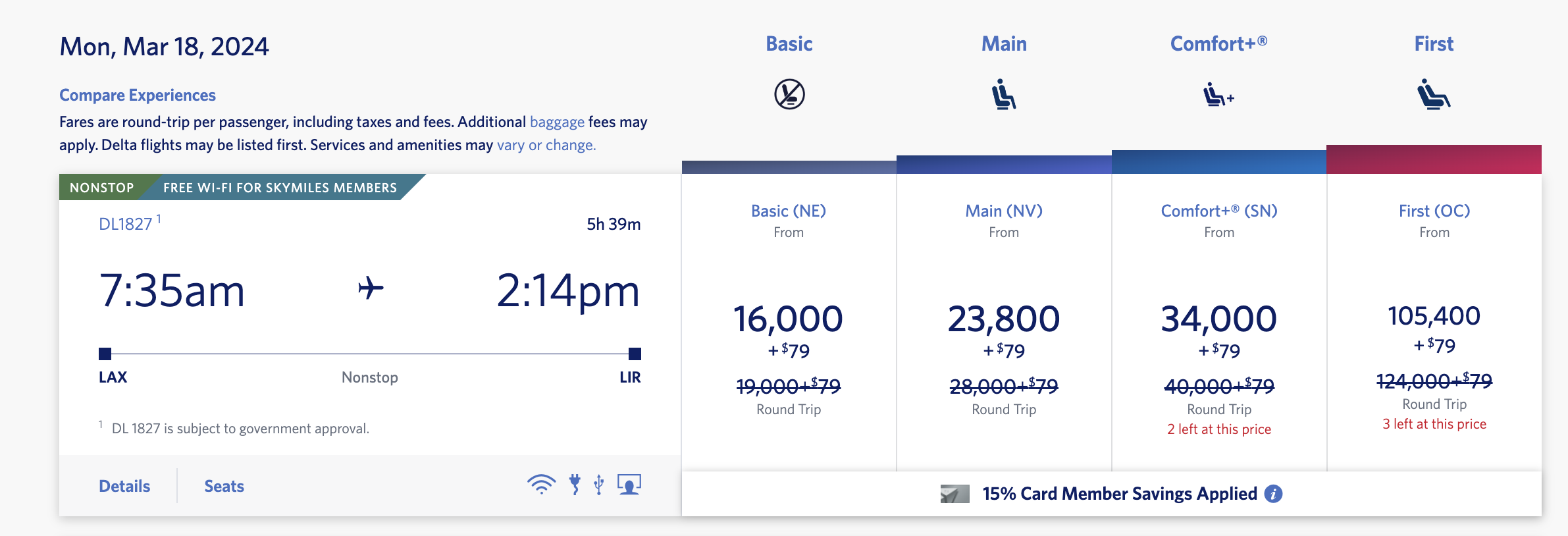Viewport: 1568px width, 536px height.
Task: Open the flight Details tab
Action: click(x=124, y=486)
